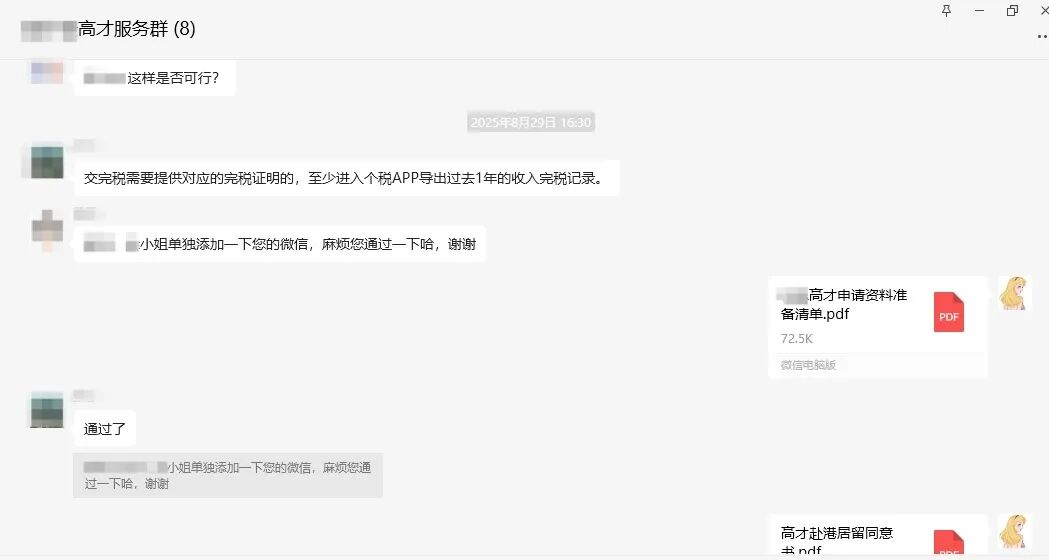The width and height of the screenshot is (1049, 560).
Task: Click the 2025年8月29日 16:30 timestamp
Action: (531, 123)
